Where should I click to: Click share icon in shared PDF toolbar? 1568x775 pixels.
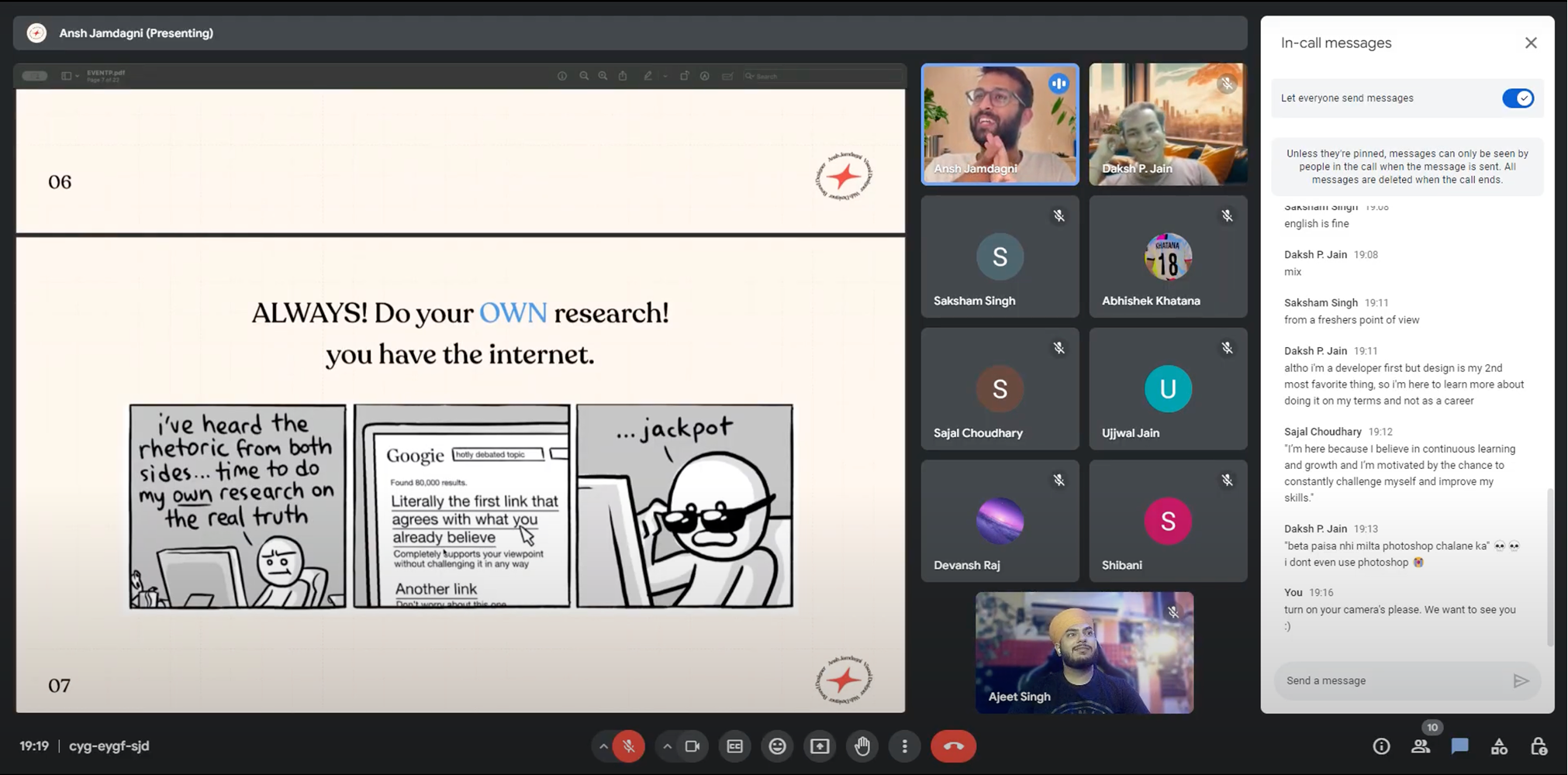tap(623, 76)
